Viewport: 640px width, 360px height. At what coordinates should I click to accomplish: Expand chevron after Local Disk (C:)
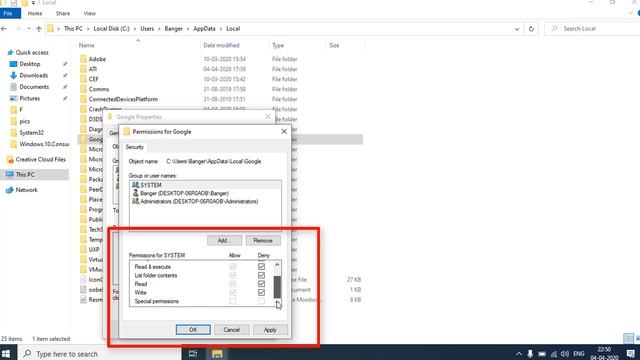click(135, 29)
